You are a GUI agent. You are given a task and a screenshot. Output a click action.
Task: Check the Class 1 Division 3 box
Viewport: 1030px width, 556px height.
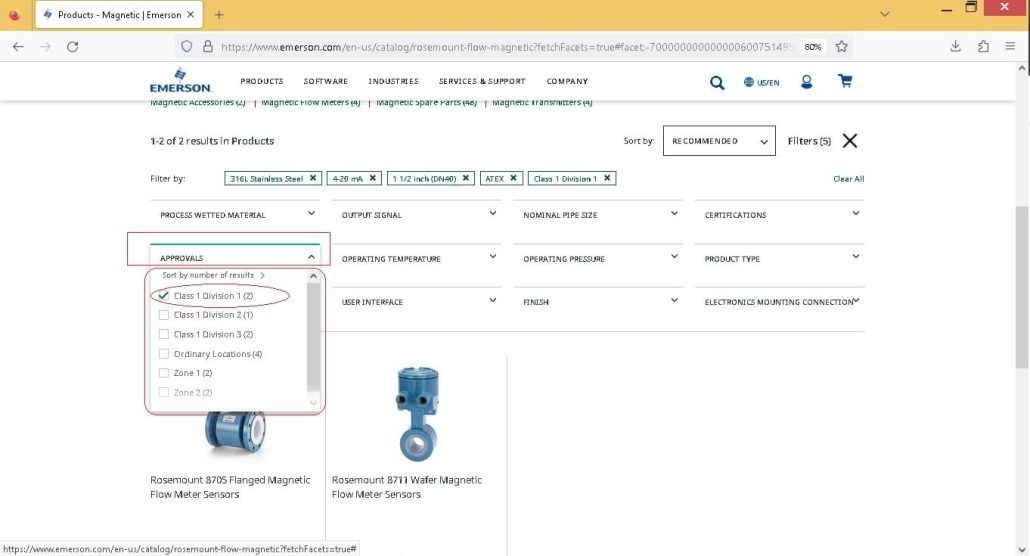164,335
